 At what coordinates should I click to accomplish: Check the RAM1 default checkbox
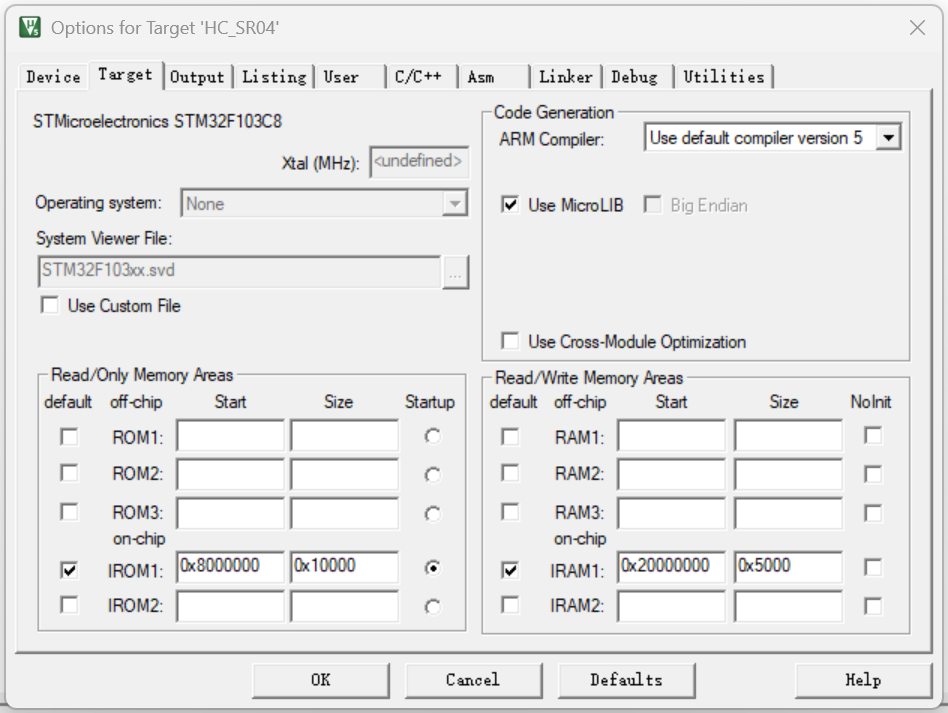pos(510,437)
